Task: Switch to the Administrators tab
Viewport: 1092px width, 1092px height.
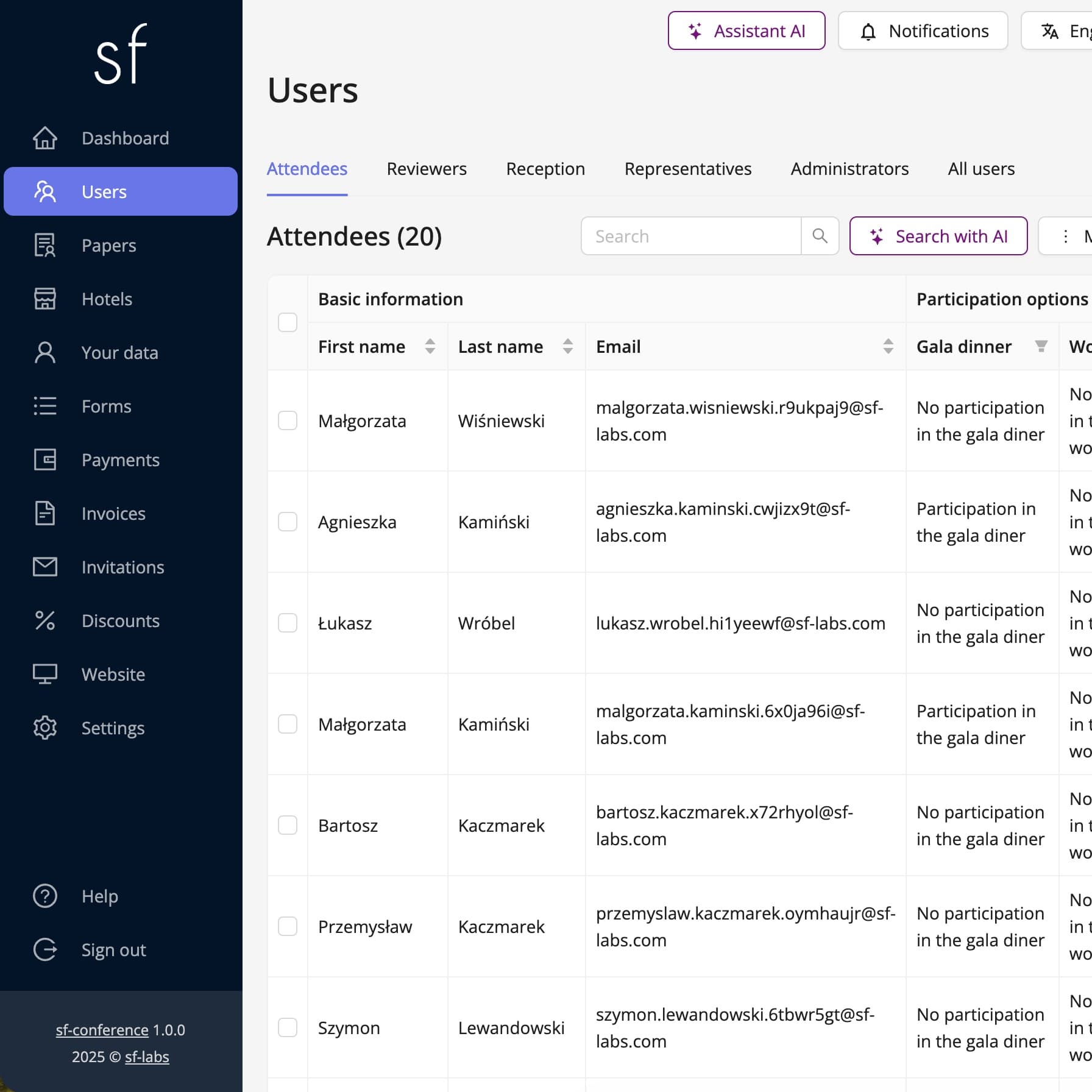Action: [x=849, y=169]
